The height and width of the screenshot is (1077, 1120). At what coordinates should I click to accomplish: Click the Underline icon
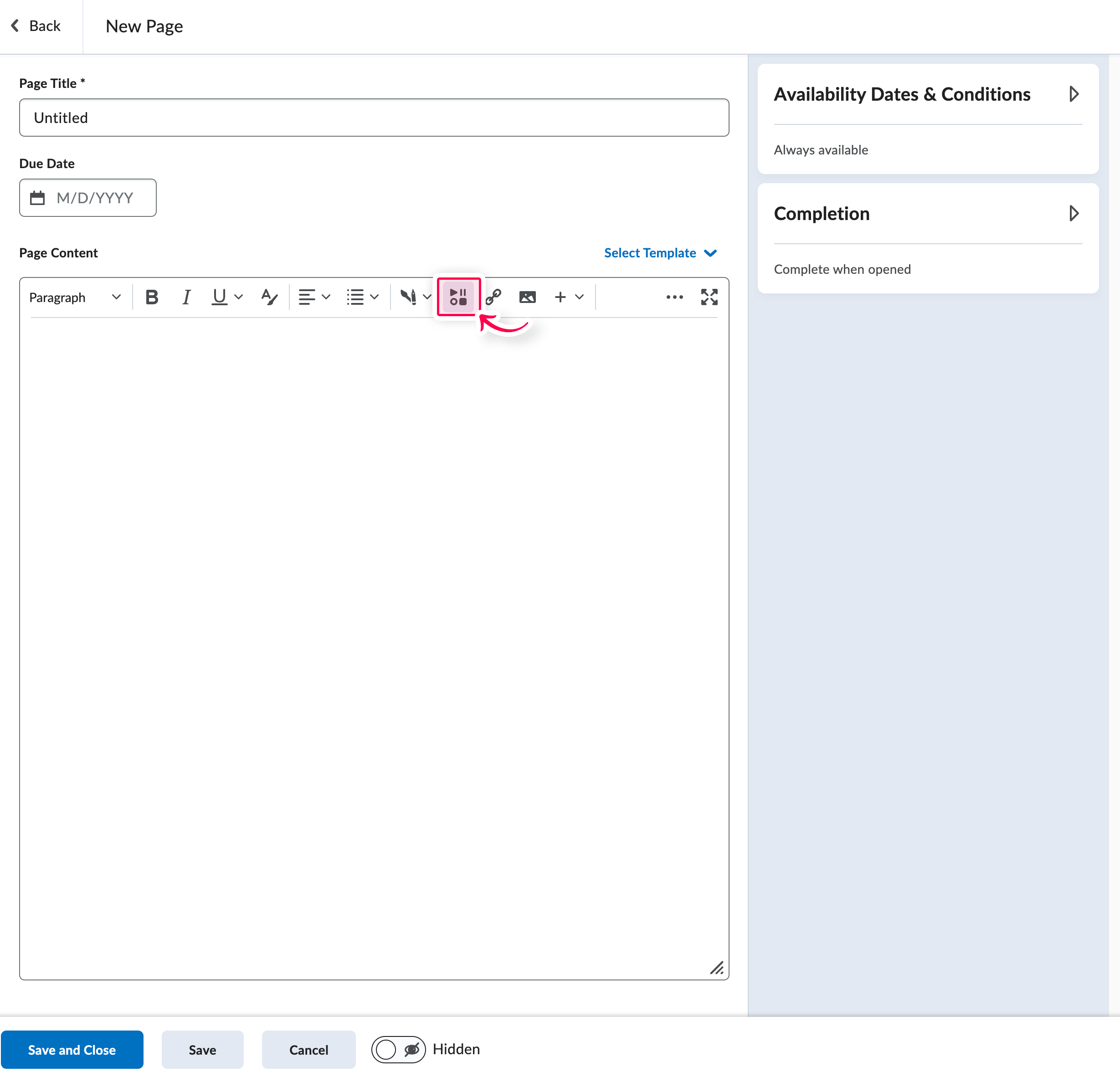coord(219,297)
